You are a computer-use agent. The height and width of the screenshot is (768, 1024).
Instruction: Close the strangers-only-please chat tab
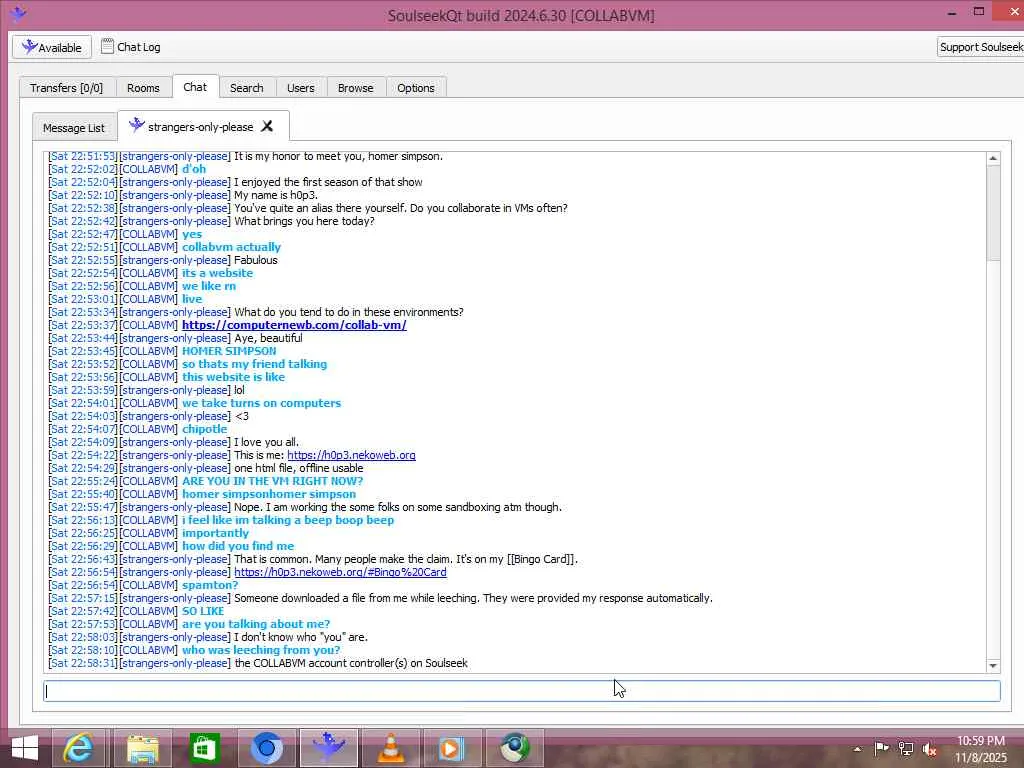tap(267, 126)
